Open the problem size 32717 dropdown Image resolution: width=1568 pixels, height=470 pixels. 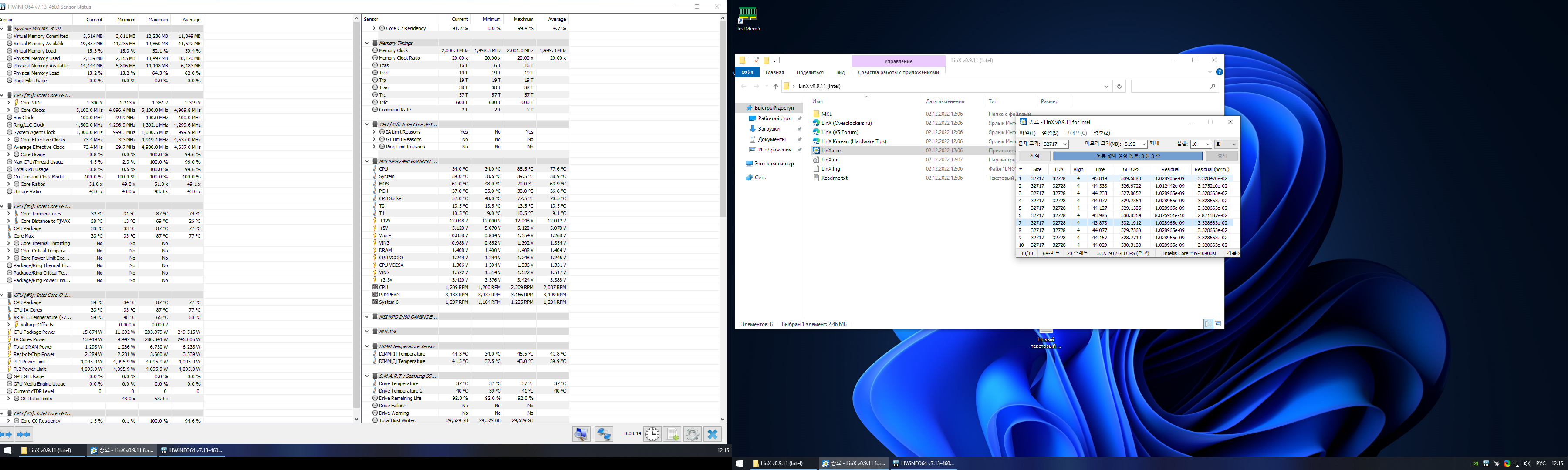coord(1064,144)
